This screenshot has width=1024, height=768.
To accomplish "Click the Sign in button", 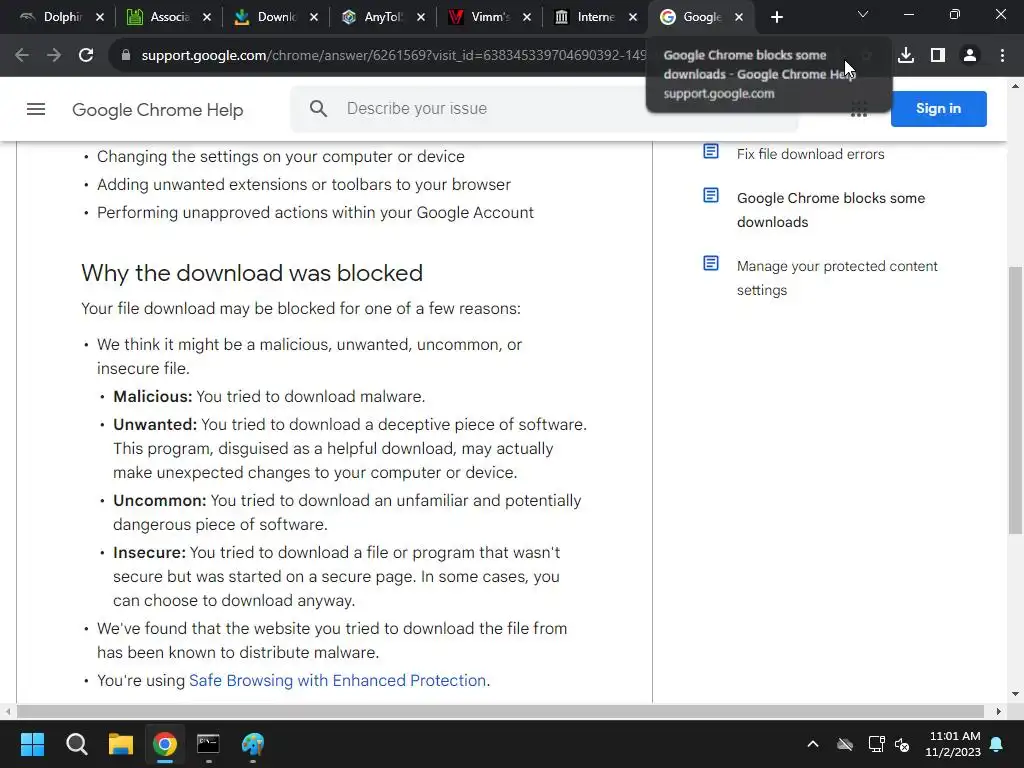I will click(x=938, y=108).
